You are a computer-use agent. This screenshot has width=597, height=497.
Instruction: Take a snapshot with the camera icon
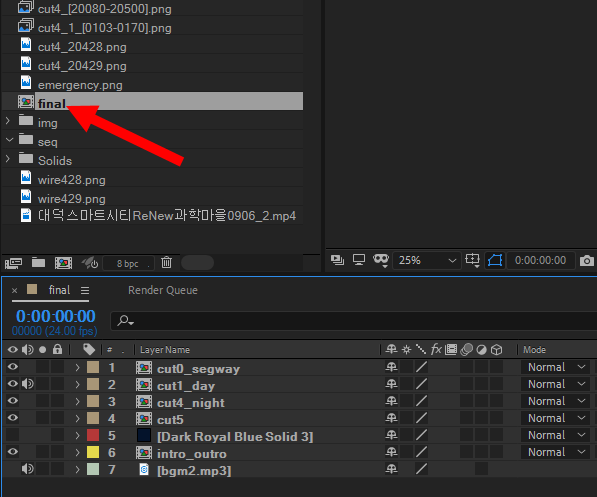587,261
